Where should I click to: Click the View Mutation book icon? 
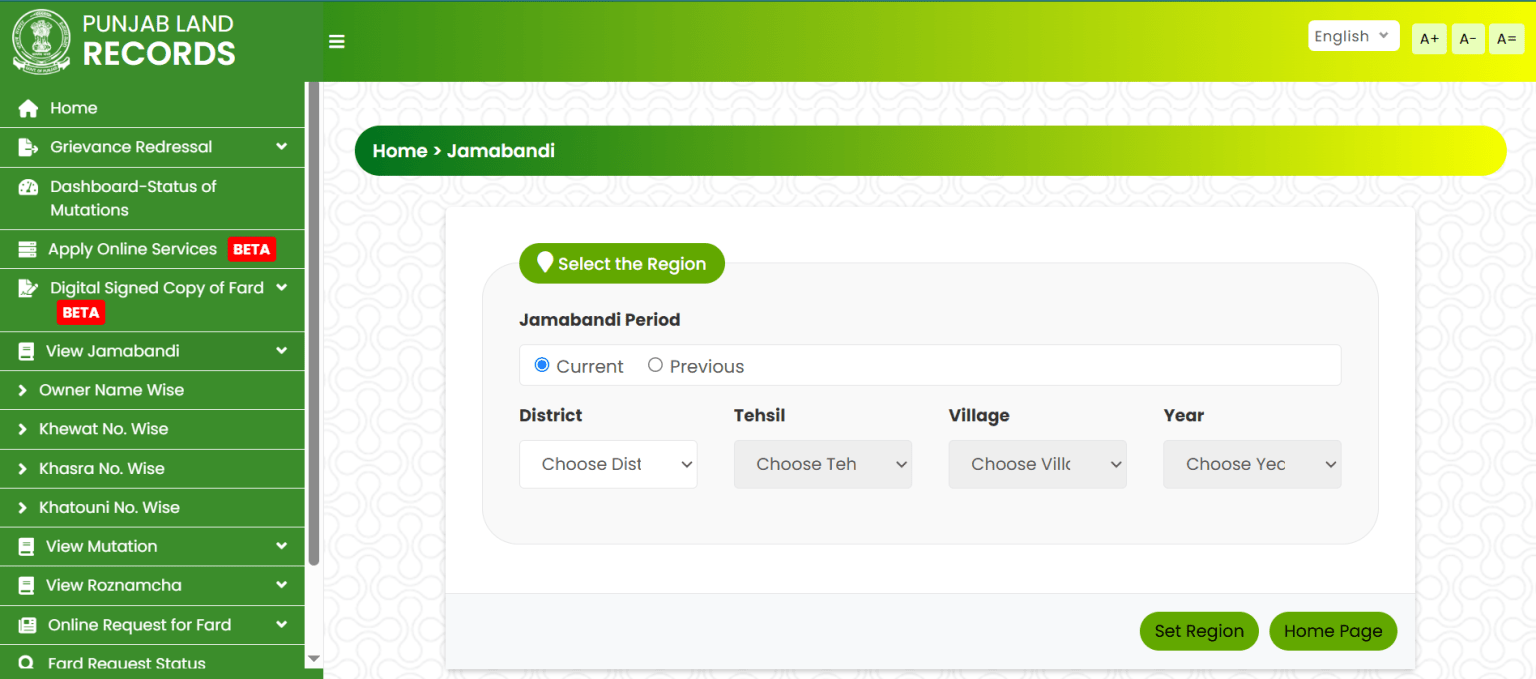click(28, 546)
